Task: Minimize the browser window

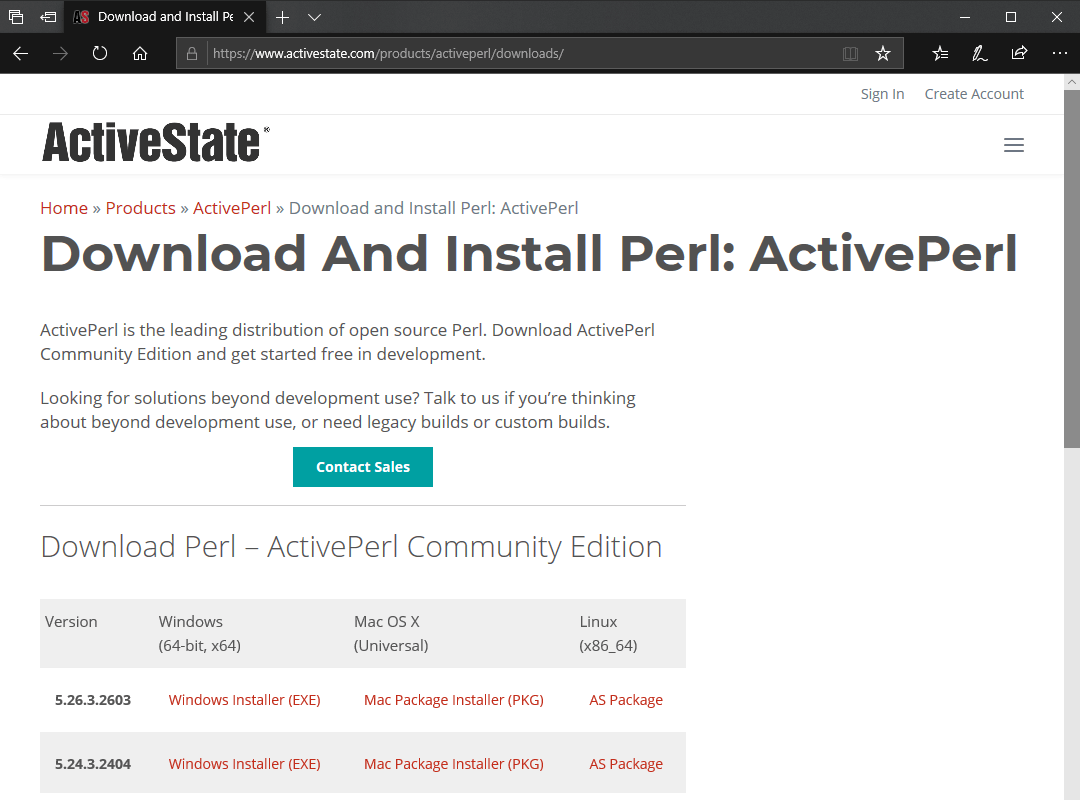Action: tap(965, 17)
